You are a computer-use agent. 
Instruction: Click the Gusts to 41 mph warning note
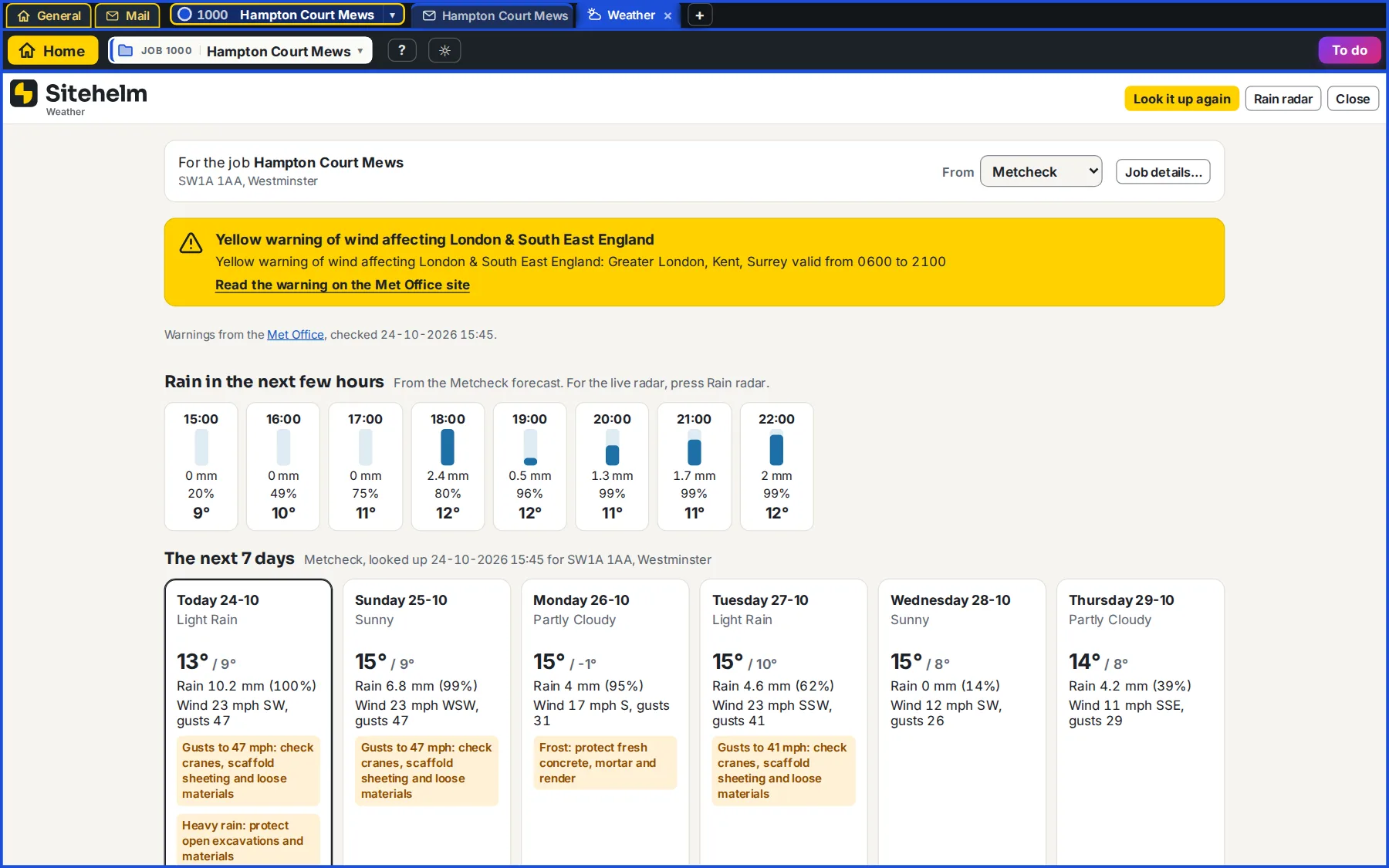pos(783,771)
